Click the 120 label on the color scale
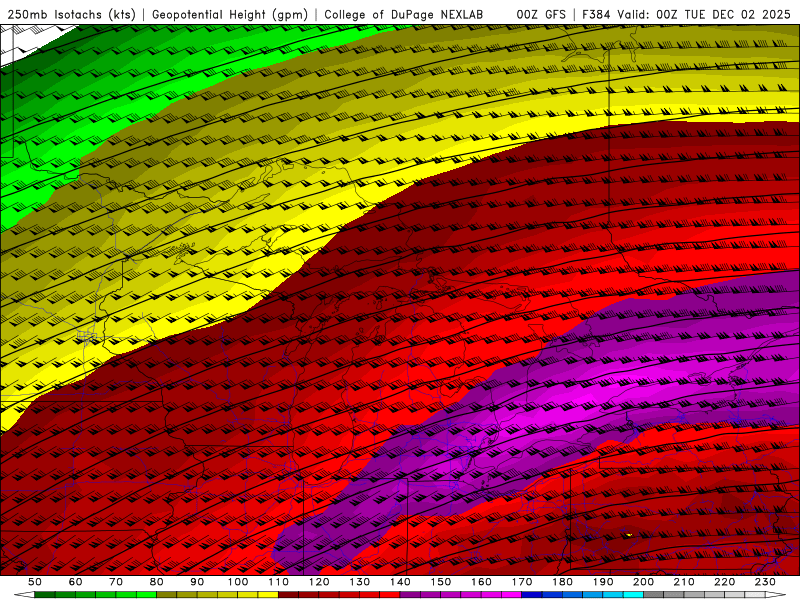The height and width of the screenshot is (600, 800). coord(319,582)
